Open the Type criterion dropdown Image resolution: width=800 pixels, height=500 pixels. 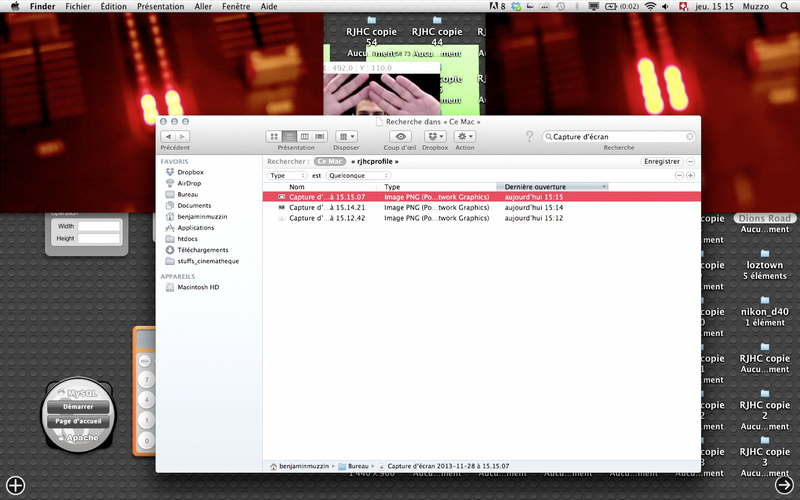pos(287,175)
